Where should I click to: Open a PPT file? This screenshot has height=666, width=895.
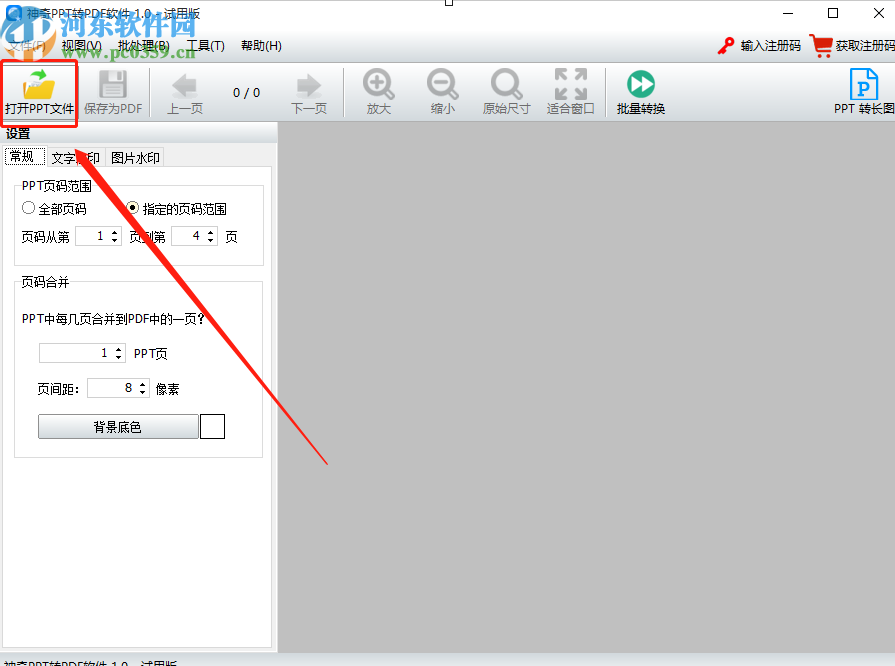click(38, 91)
